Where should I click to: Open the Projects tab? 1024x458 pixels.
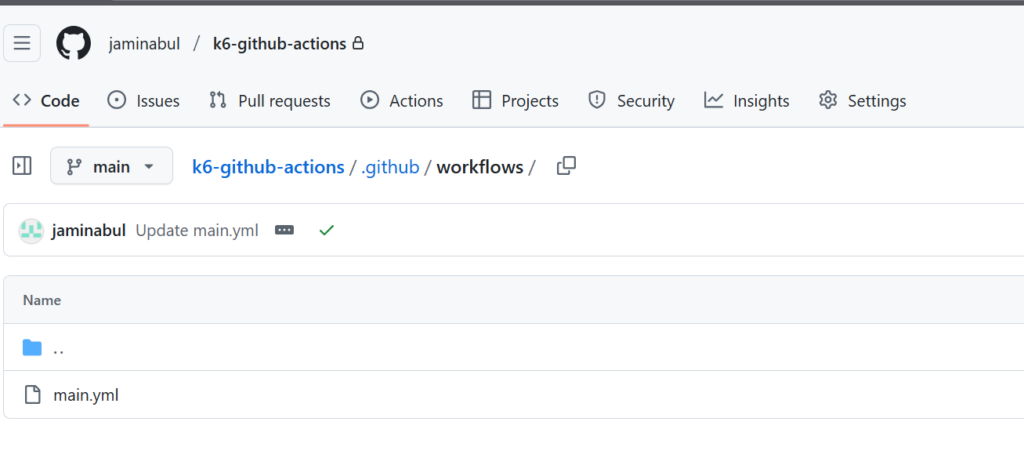(516, 101)
